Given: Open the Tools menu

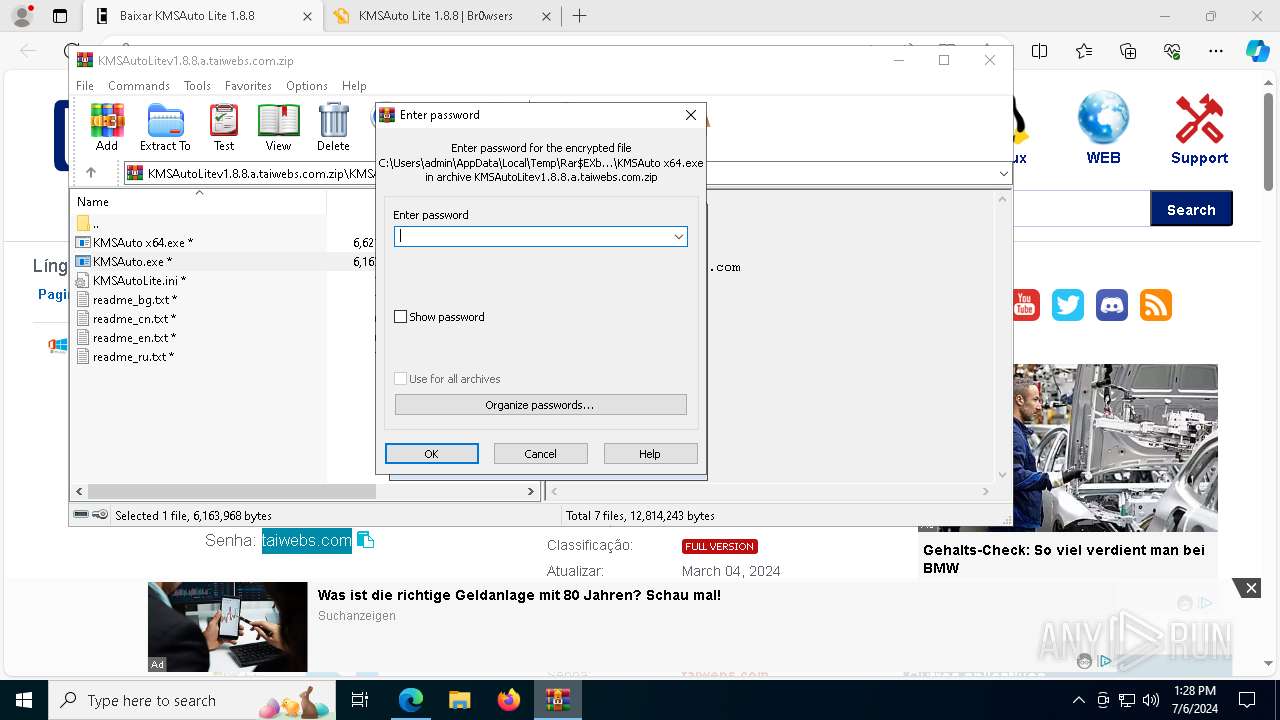Looking at the screenshot, I should click(x=197, y=86).
